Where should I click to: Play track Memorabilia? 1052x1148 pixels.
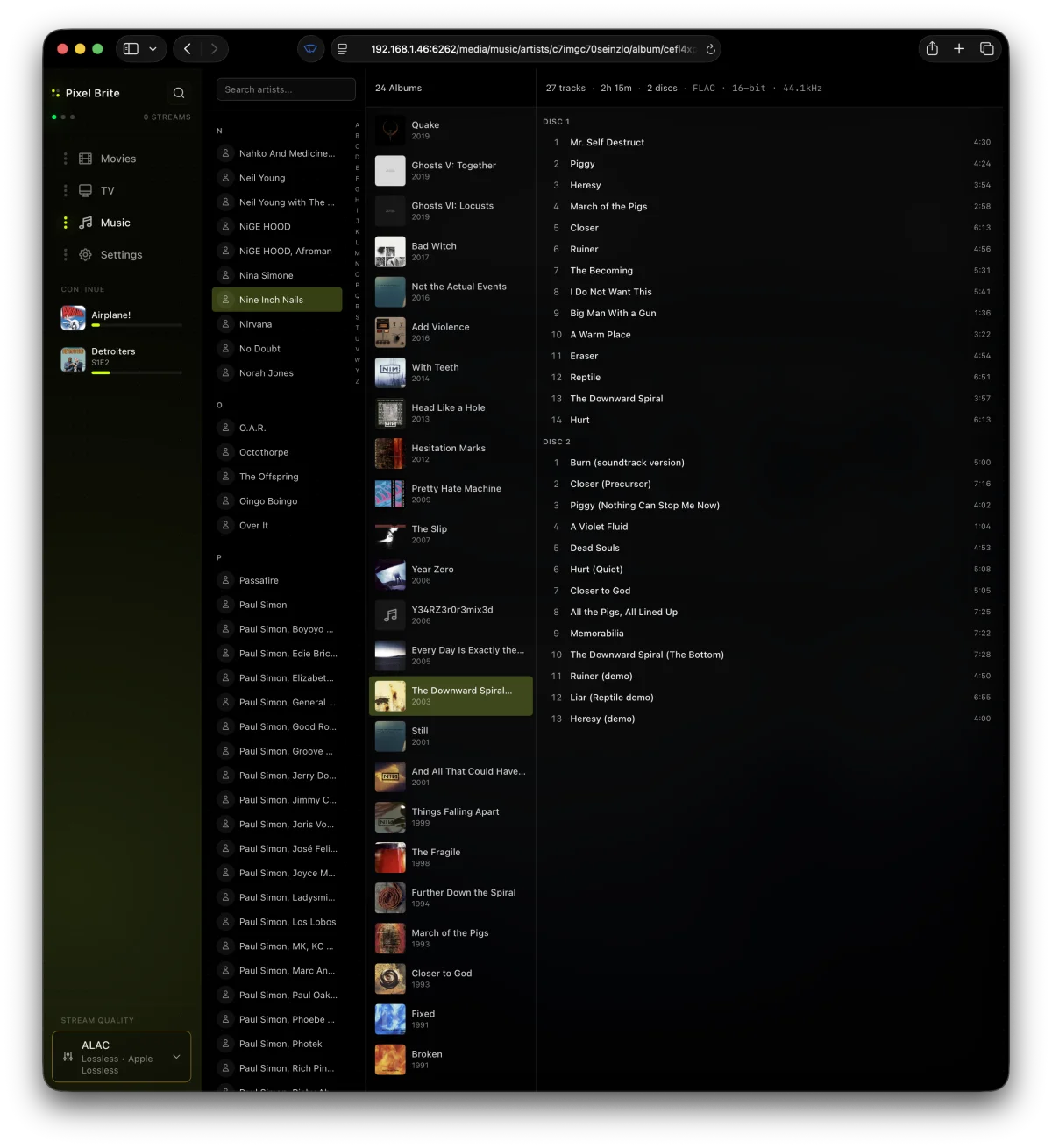[770, 634]
